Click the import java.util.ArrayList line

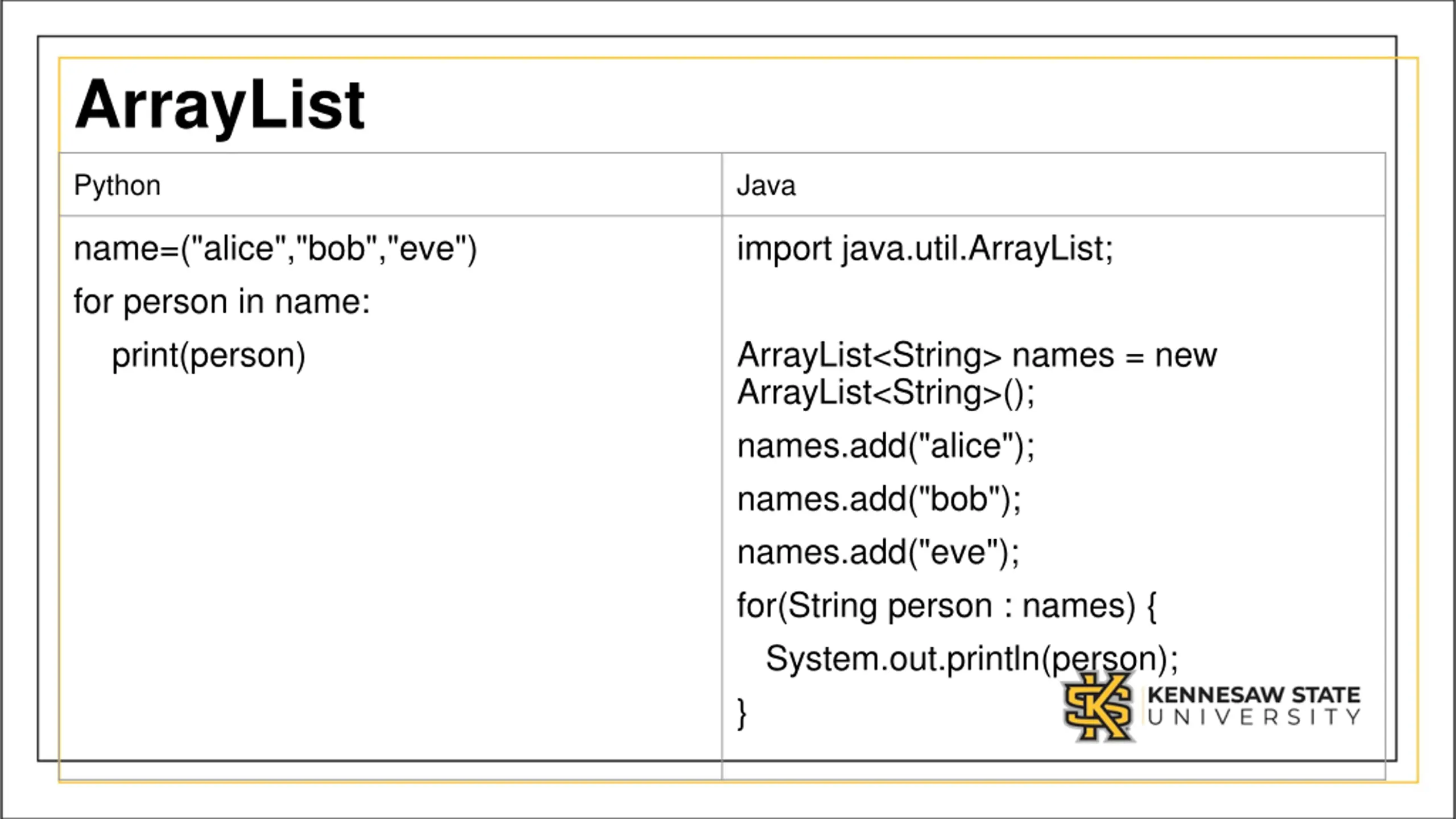(x=925, y=249)
